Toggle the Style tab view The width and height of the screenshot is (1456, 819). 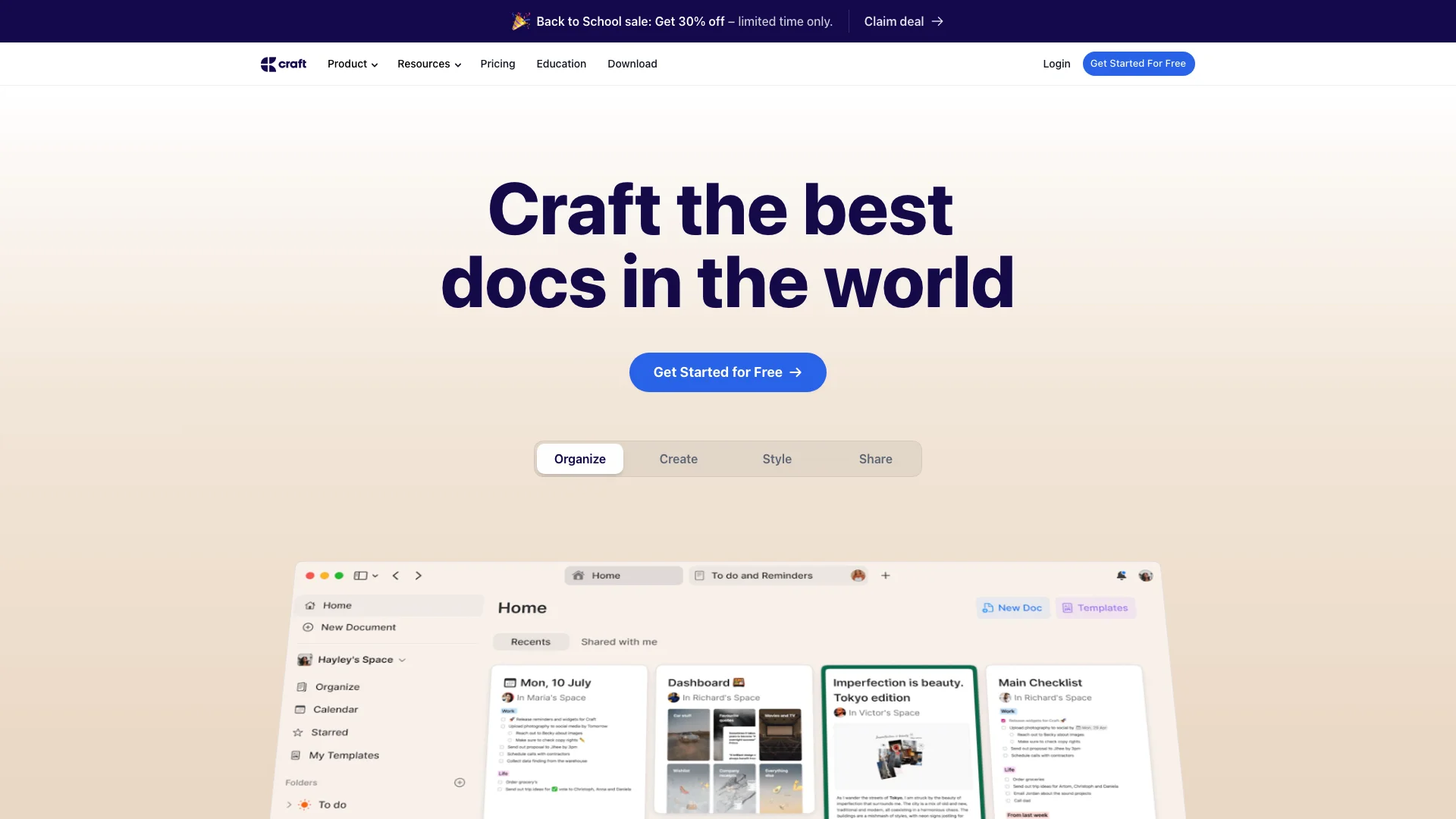(777, 458)
